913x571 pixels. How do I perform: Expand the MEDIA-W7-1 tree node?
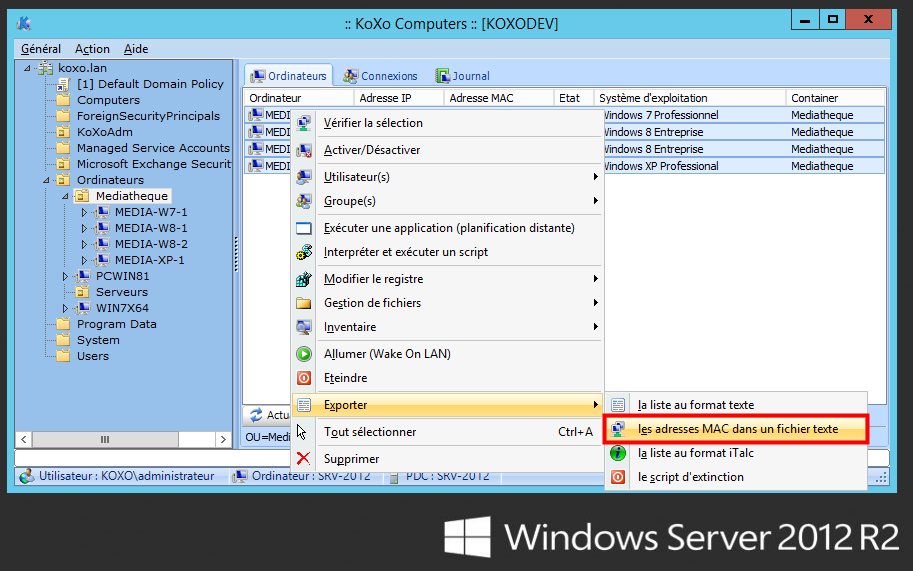[84, 212]
